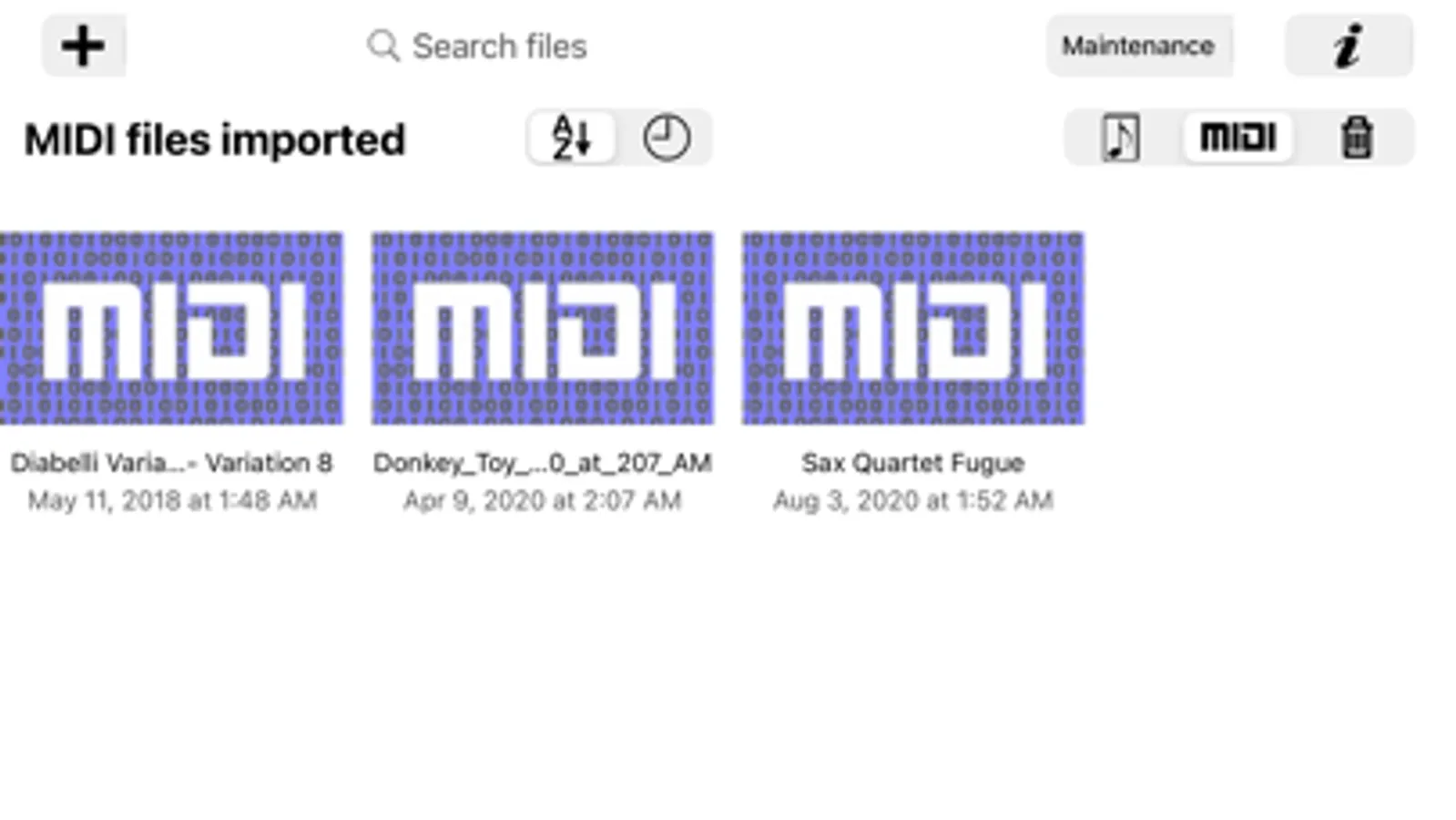Image resolution: width=1456 pixels, height=820 pixels.
Task: Click the plus button to add files
Action: (83, 46)
